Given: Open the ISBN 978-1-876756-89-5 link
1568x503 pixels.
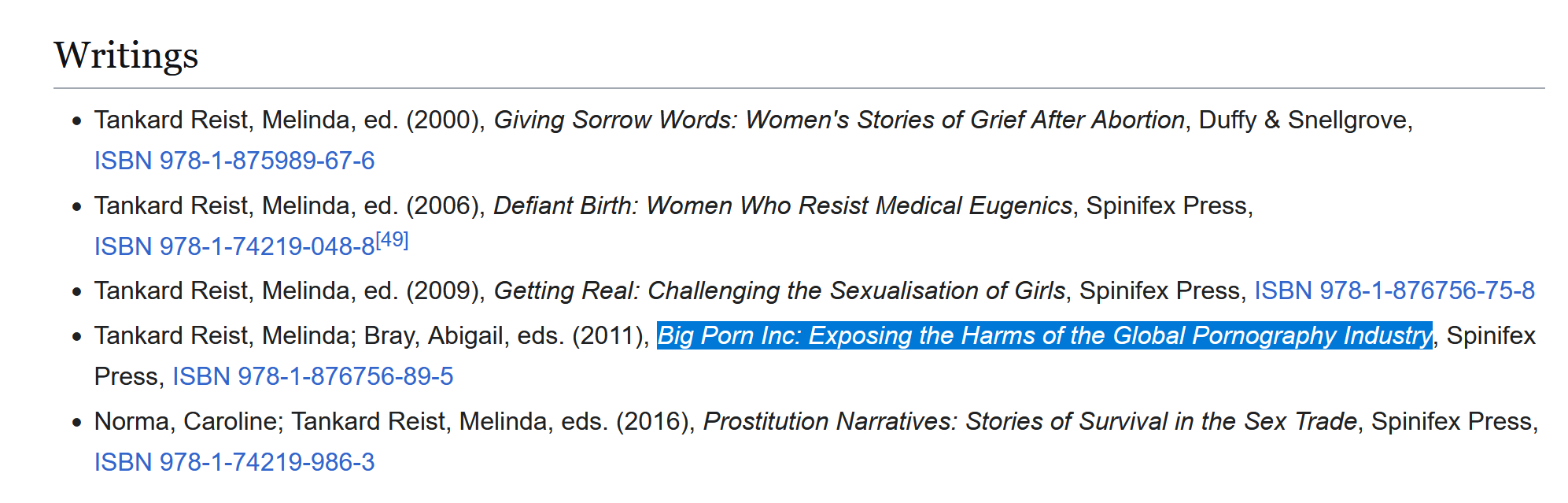Looking at the screenshot, I should coord(312,376).
